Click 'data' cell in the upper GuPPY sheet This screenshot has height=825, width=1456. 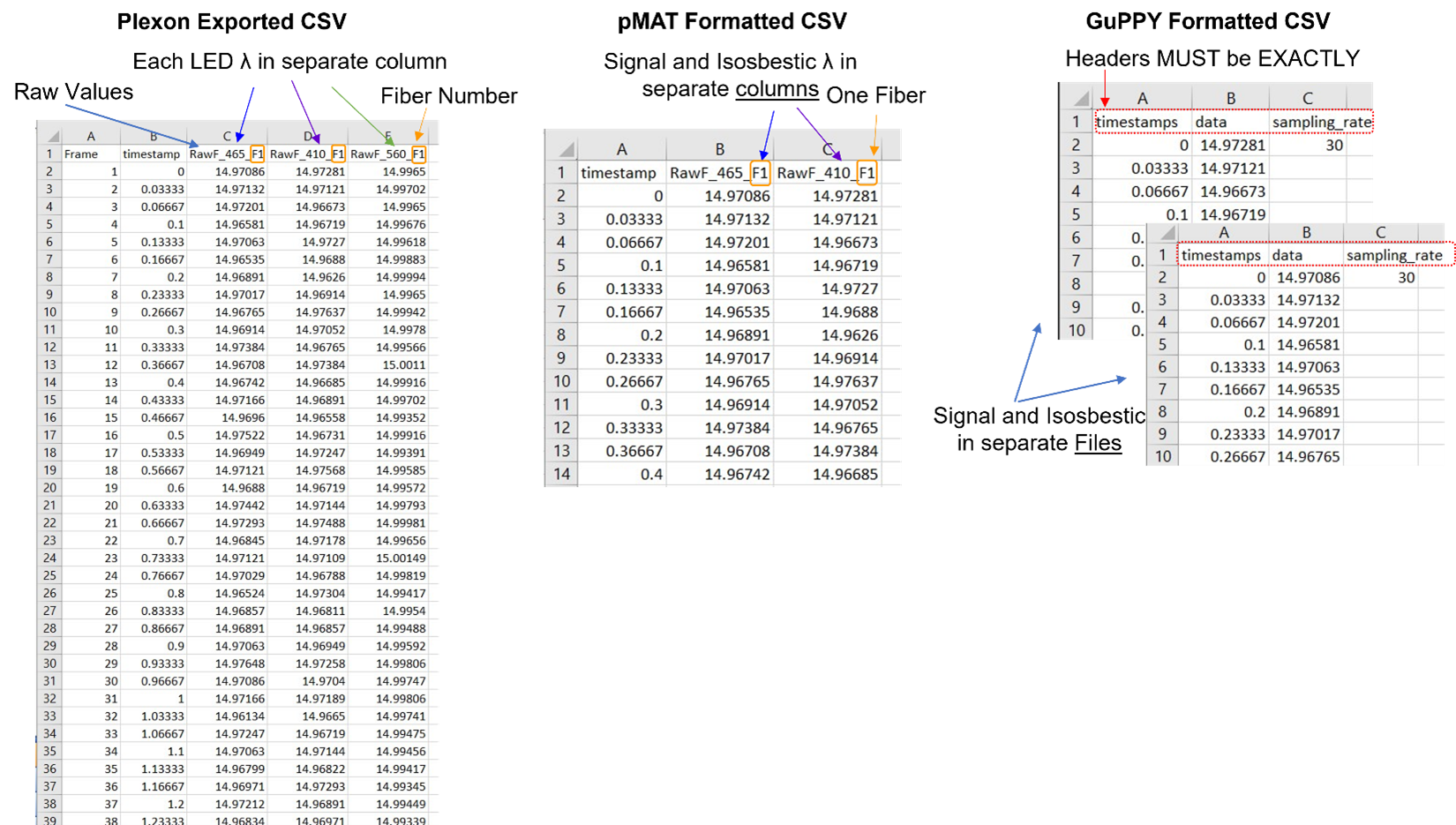coord(1230,122)
